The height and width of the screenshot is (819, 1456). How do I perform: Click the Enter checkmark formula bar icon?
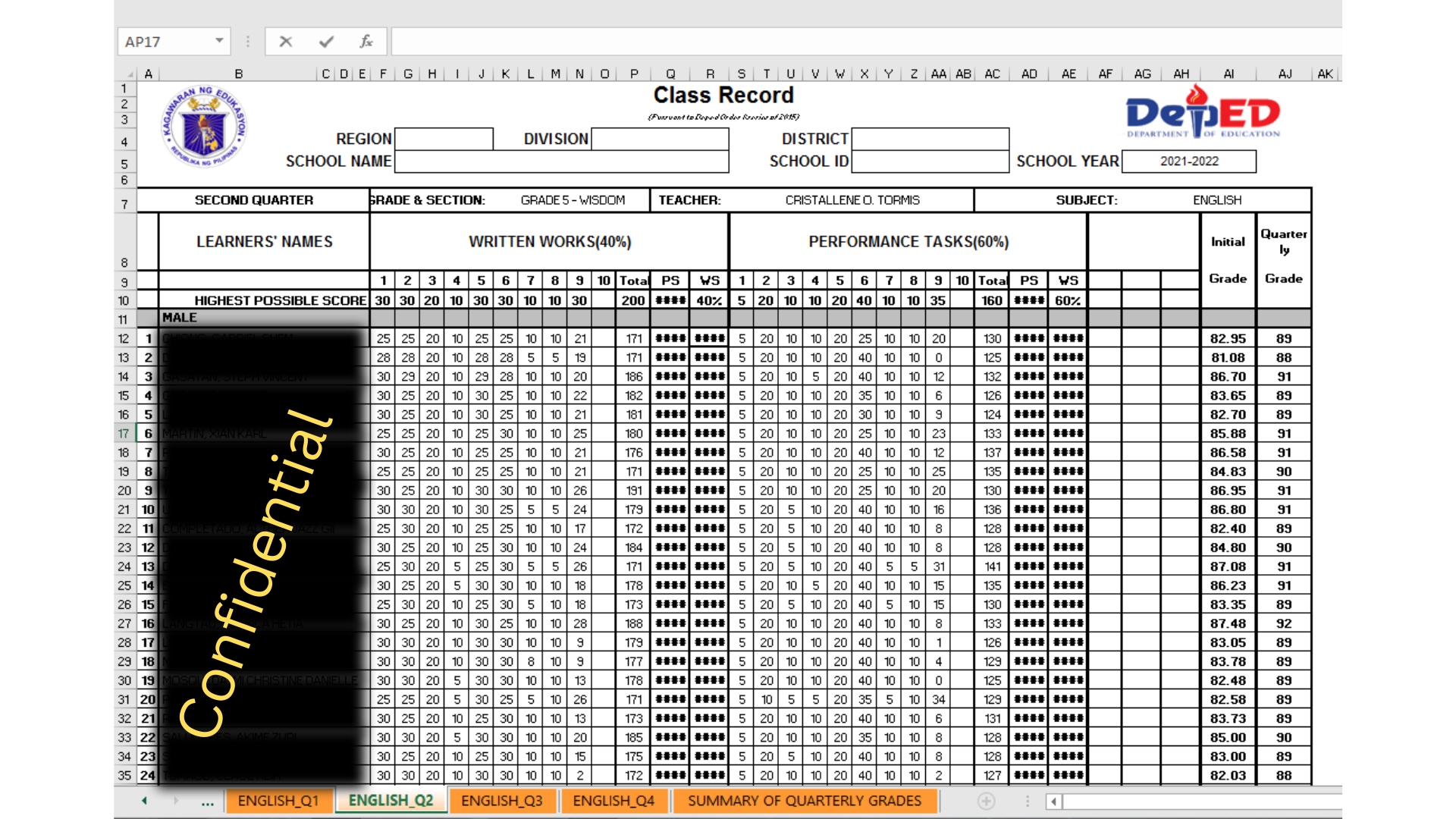click(326, 42)
